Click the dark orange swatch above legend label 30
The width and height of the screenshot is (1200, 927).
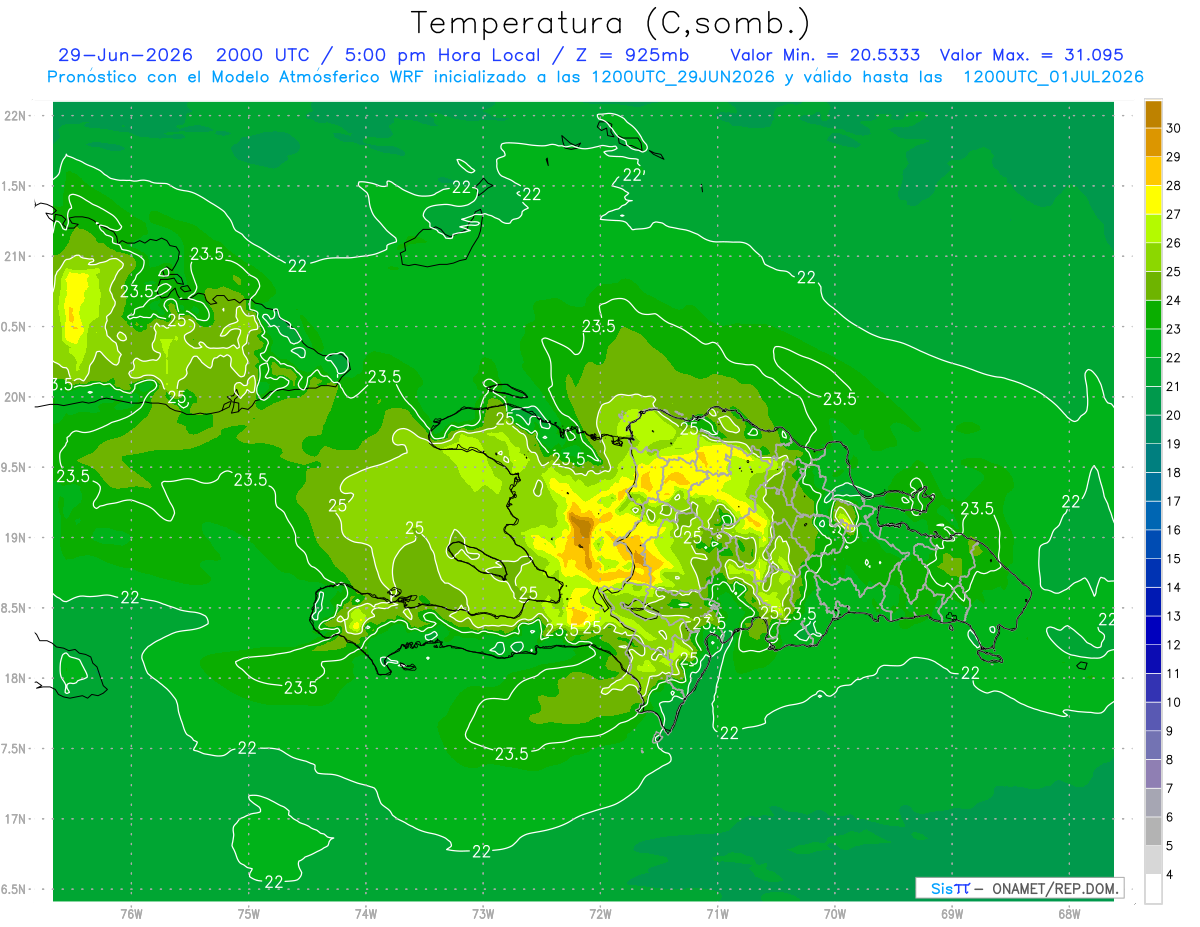[x=1153, y=114]
